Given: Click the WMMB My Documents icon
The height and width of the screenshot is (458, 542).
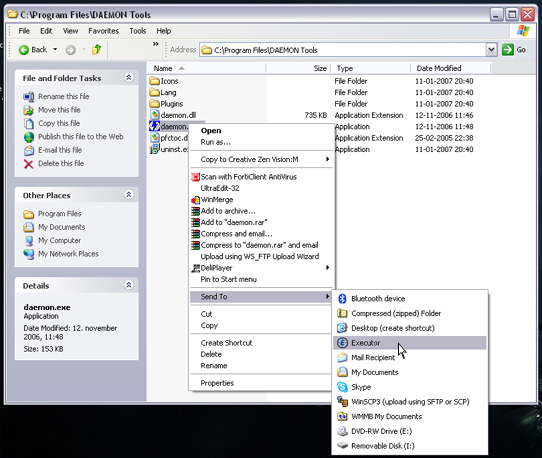Looking at the screenshot, I should pyautogui.click(x=342, y=416).
